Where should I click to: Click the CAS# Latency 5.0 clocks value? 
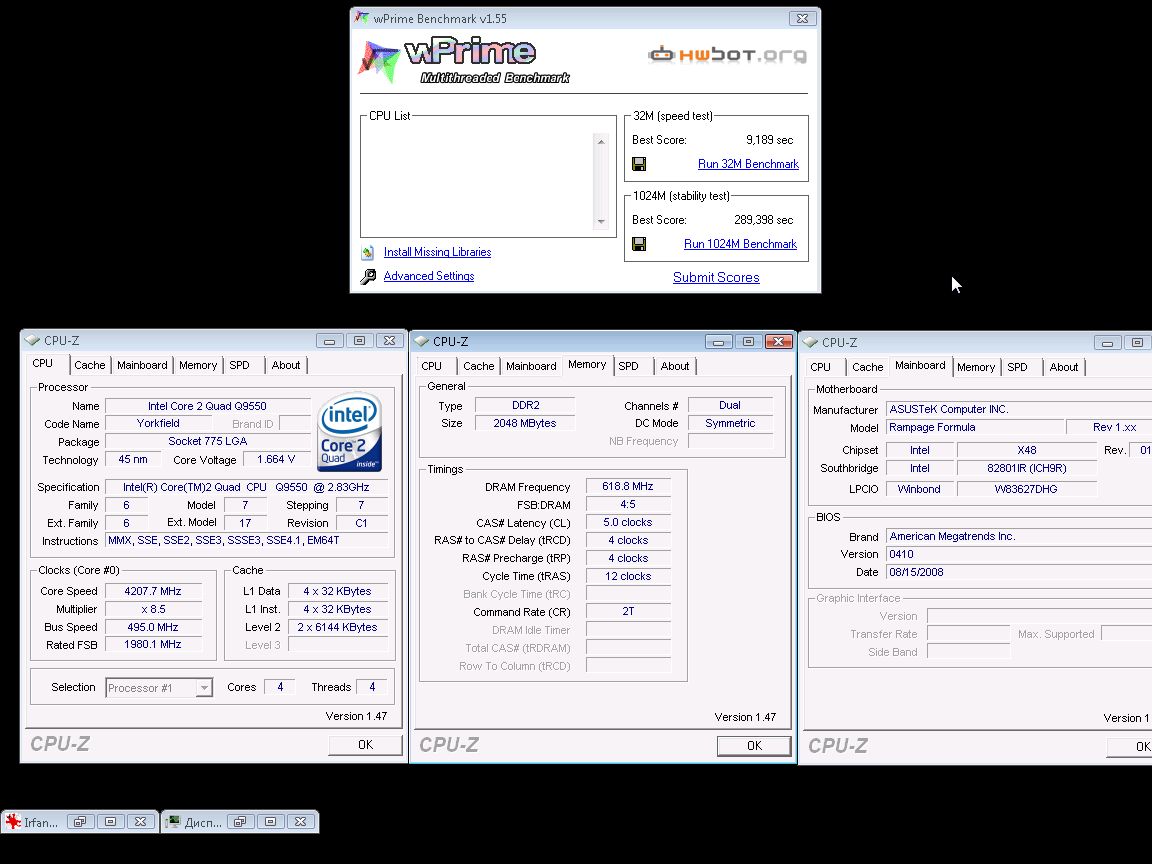(x=628, y=522)
